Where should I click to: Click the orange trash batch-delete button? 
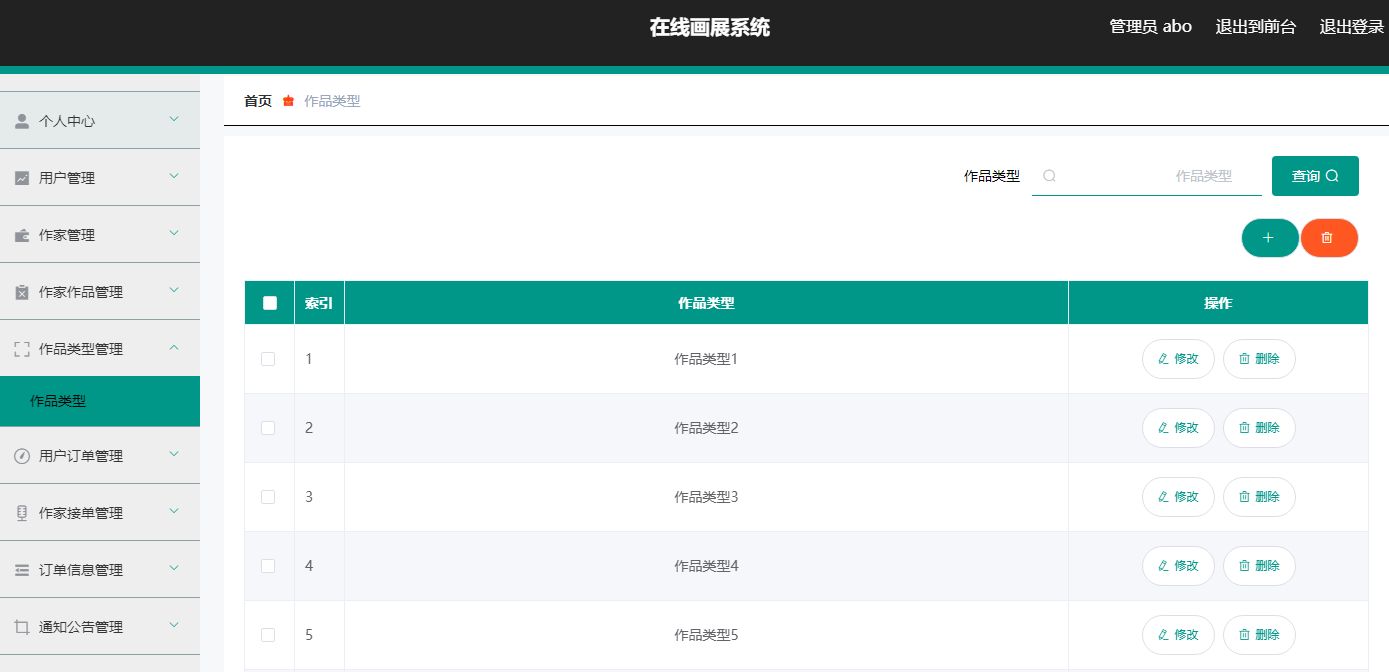[x=1329, y=238]
